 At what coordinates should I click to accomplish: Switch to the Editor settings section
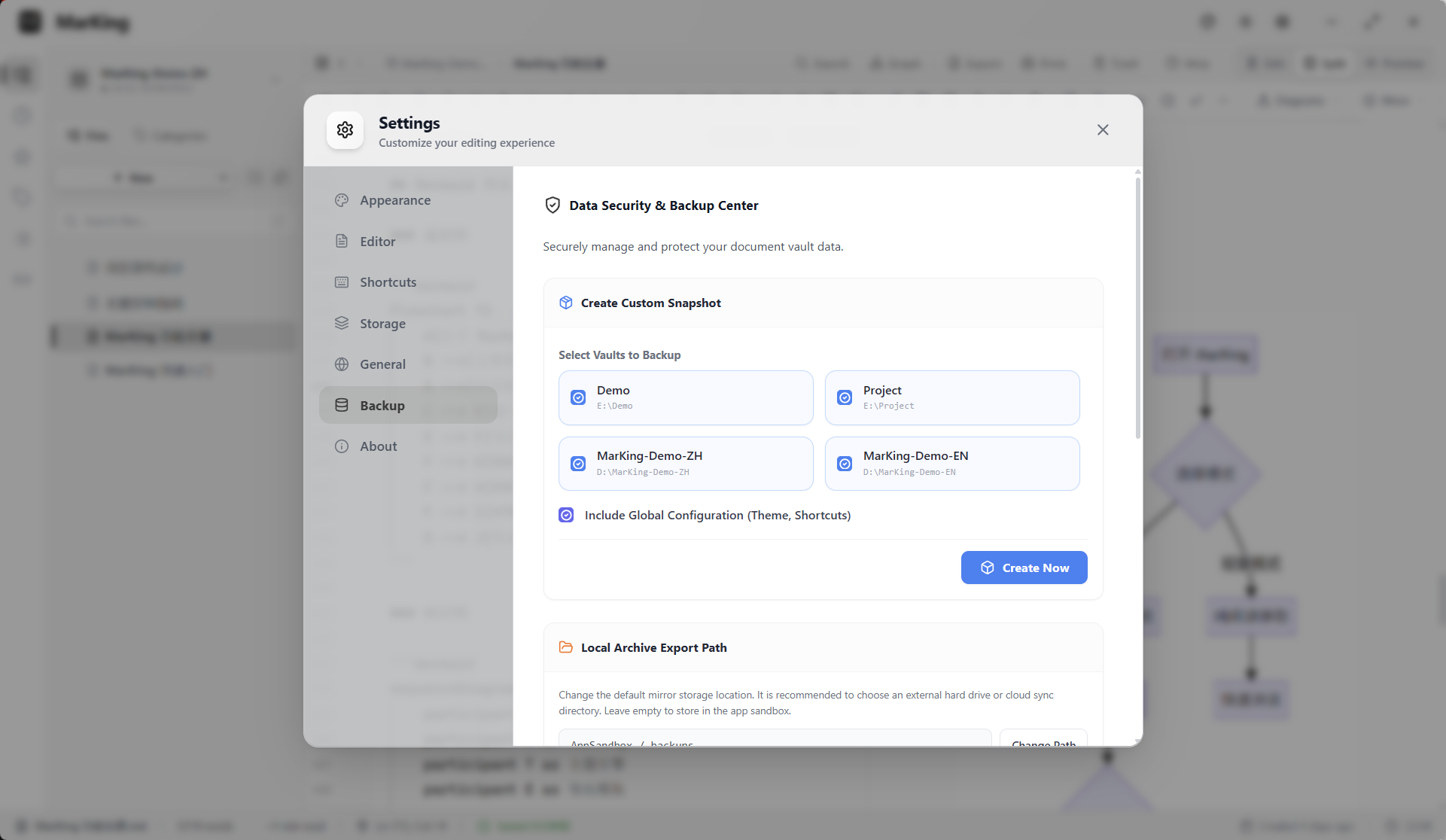tap(408, 242)
